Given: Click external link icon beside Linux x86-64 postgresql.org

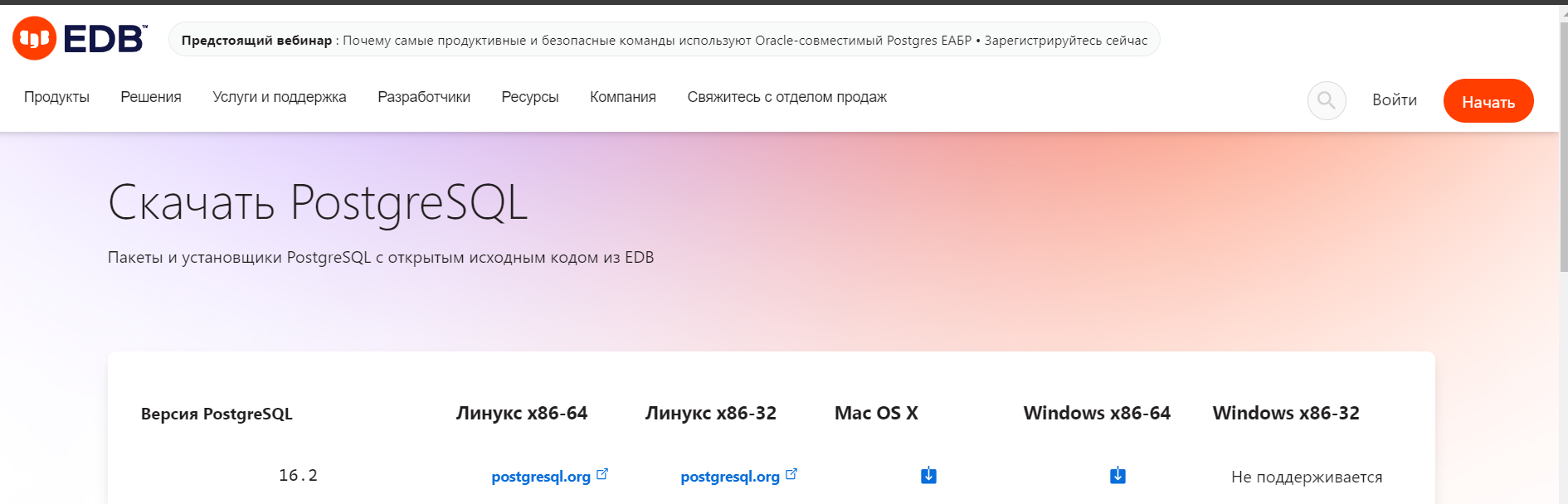Looking at the screenshot, I should tap(602, 474).
